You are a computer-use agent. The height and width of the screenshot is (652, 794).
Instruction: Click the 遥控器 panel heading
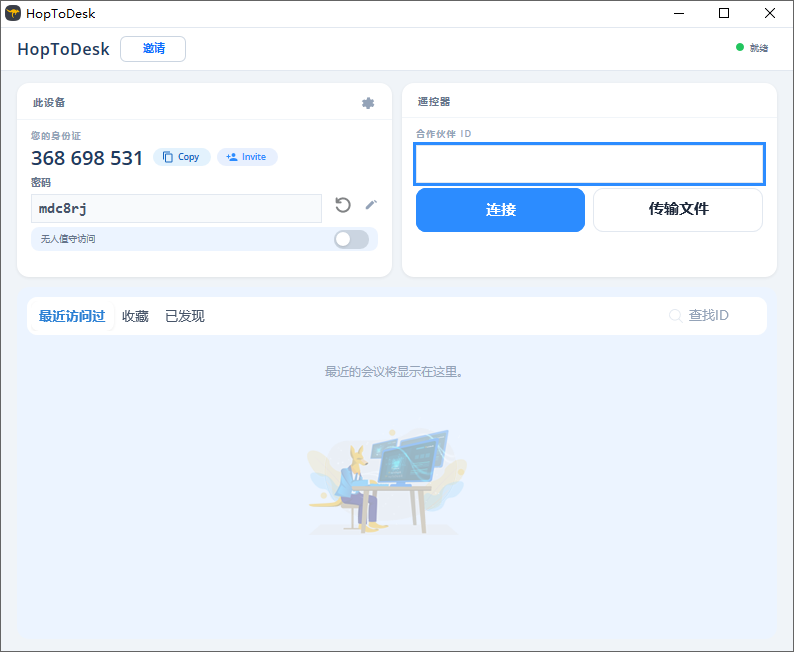coord(434,102)
